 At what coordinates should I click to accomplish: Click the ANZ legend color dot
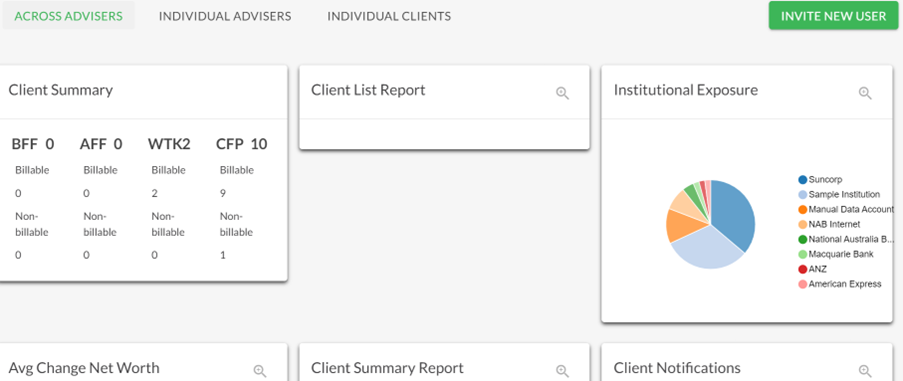coord(802,269)
